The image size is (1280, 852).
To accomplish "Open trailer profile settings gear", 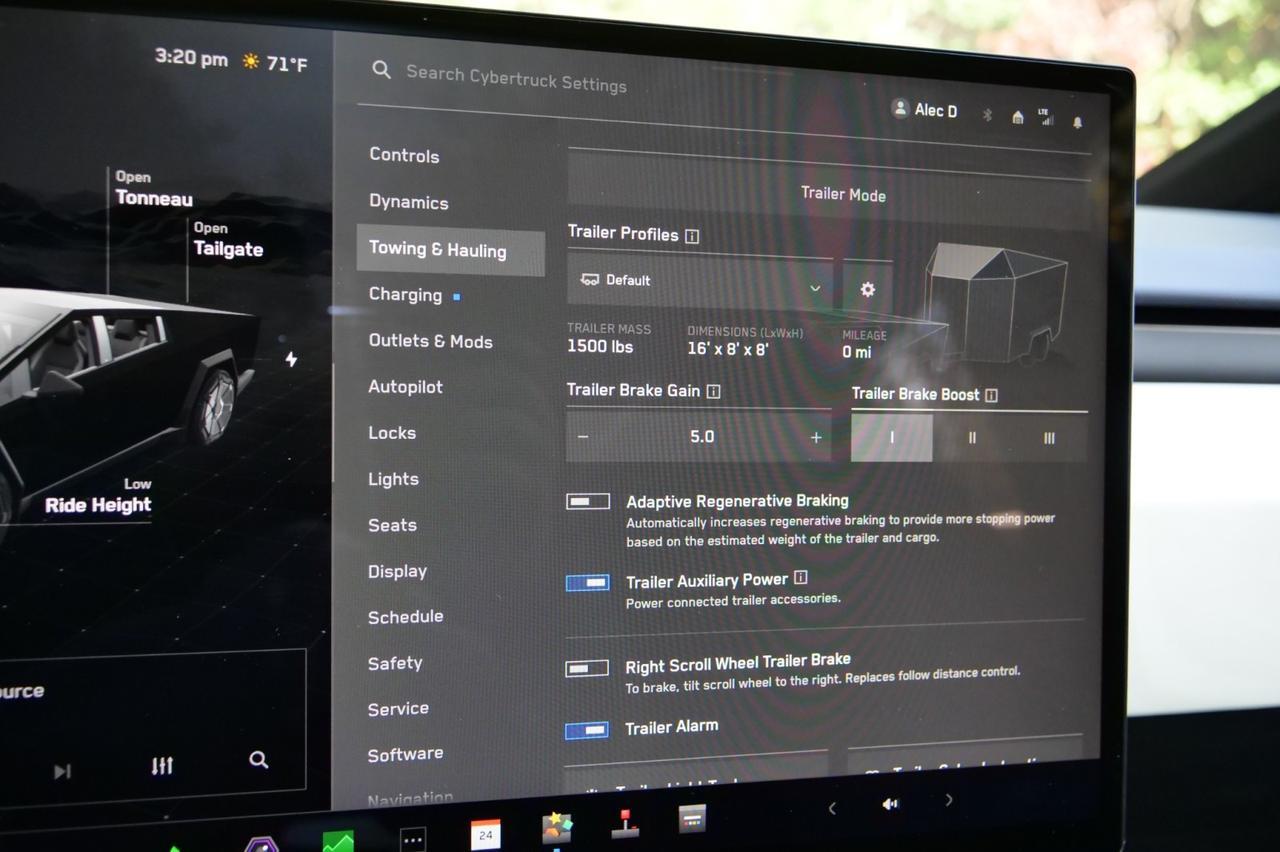I will [867, 289].
